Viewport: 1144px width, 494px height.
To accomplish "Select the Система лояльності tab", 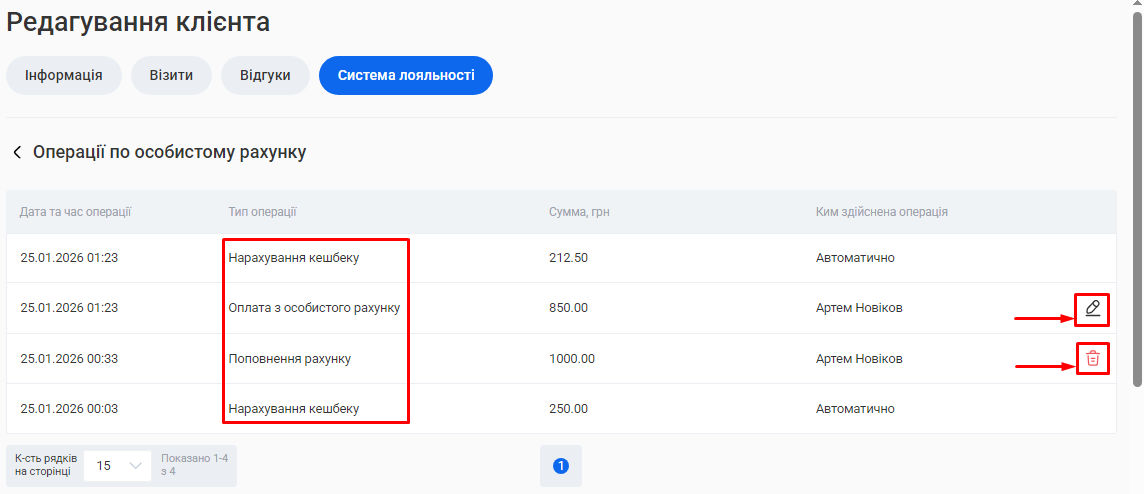I will pos(405,75).
